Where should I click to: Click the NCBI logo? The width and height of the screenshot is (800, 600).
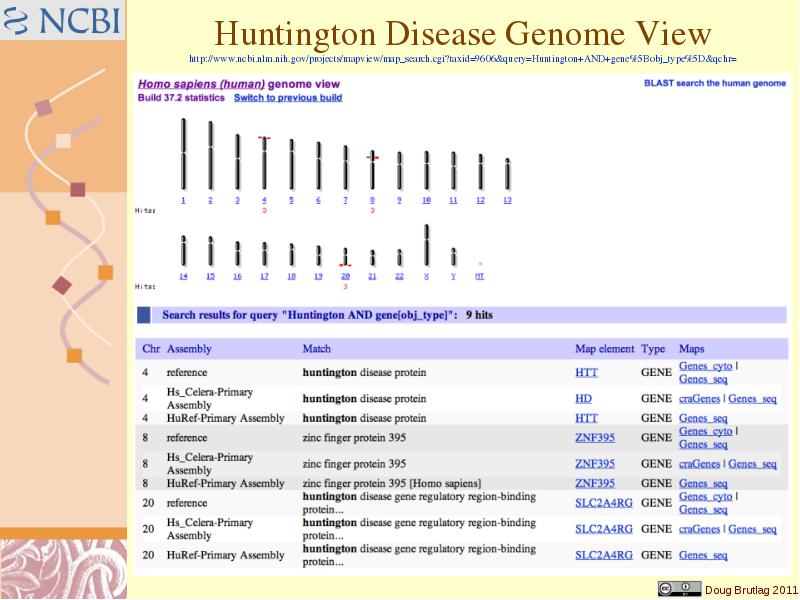[62, 19]
